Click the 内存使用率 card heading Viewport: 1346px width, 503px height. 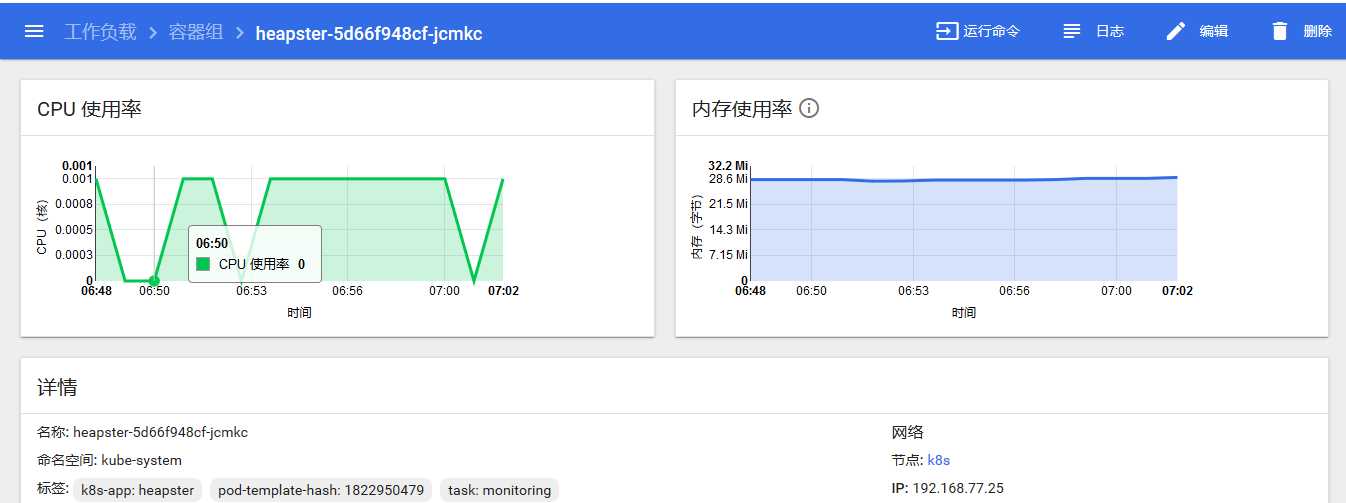point(742,109)
